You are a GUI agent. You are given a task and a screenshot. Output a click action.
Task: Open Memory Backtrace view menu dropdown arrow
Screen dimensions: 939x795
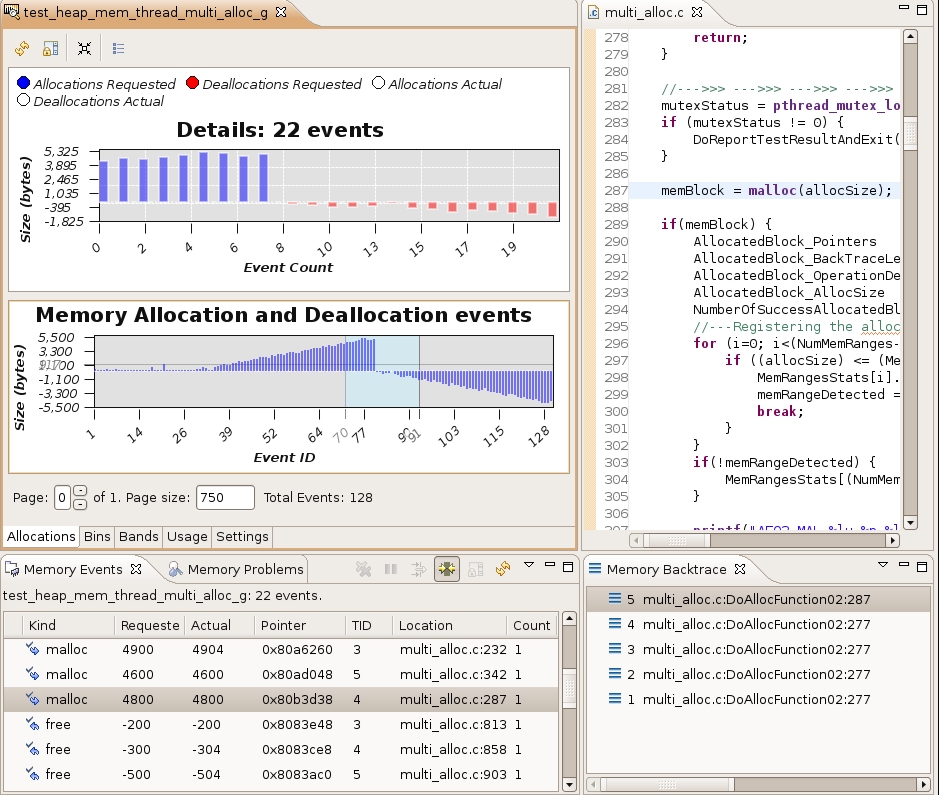883,566
